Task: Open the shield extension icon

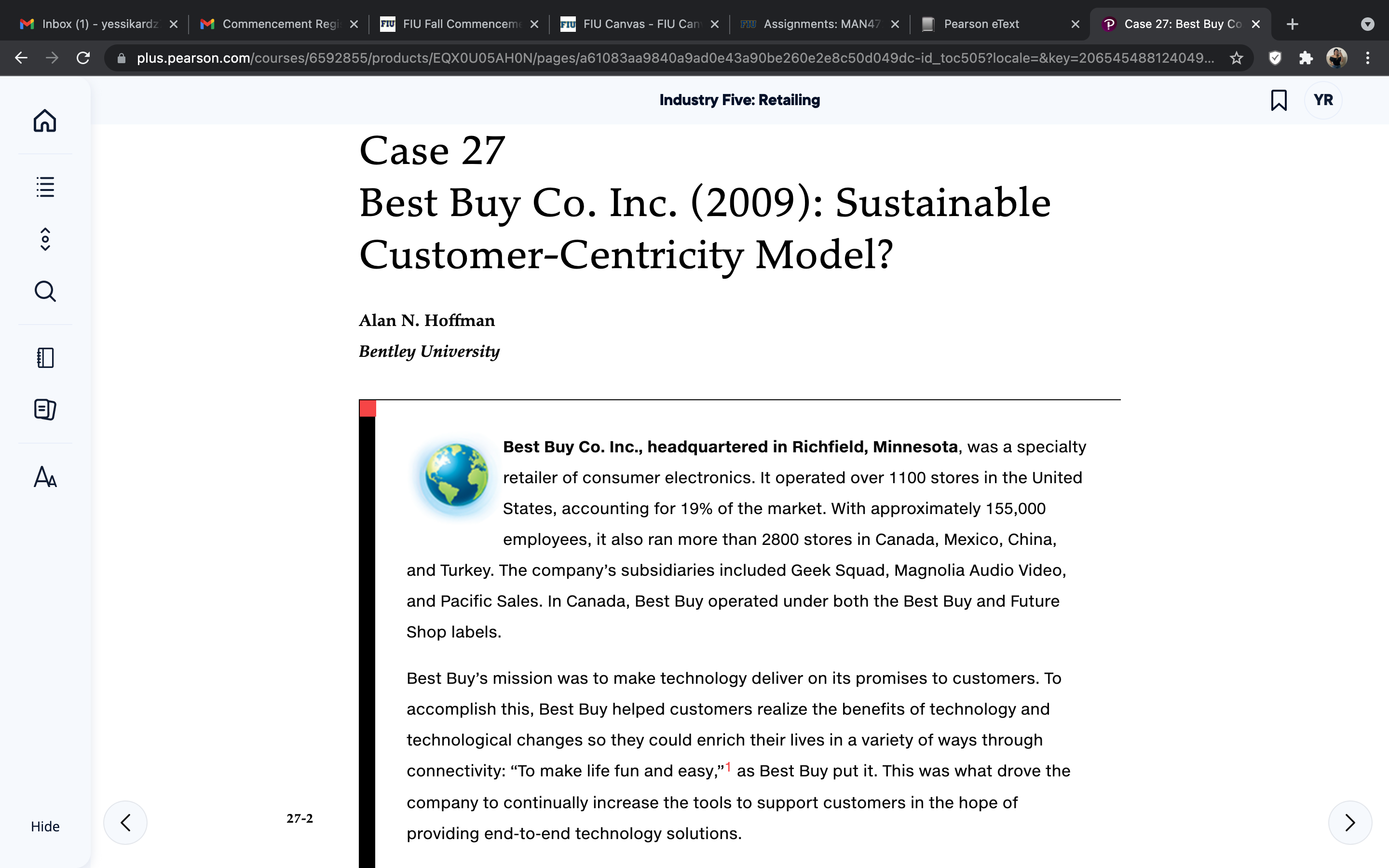Action: click(1275, 58)
